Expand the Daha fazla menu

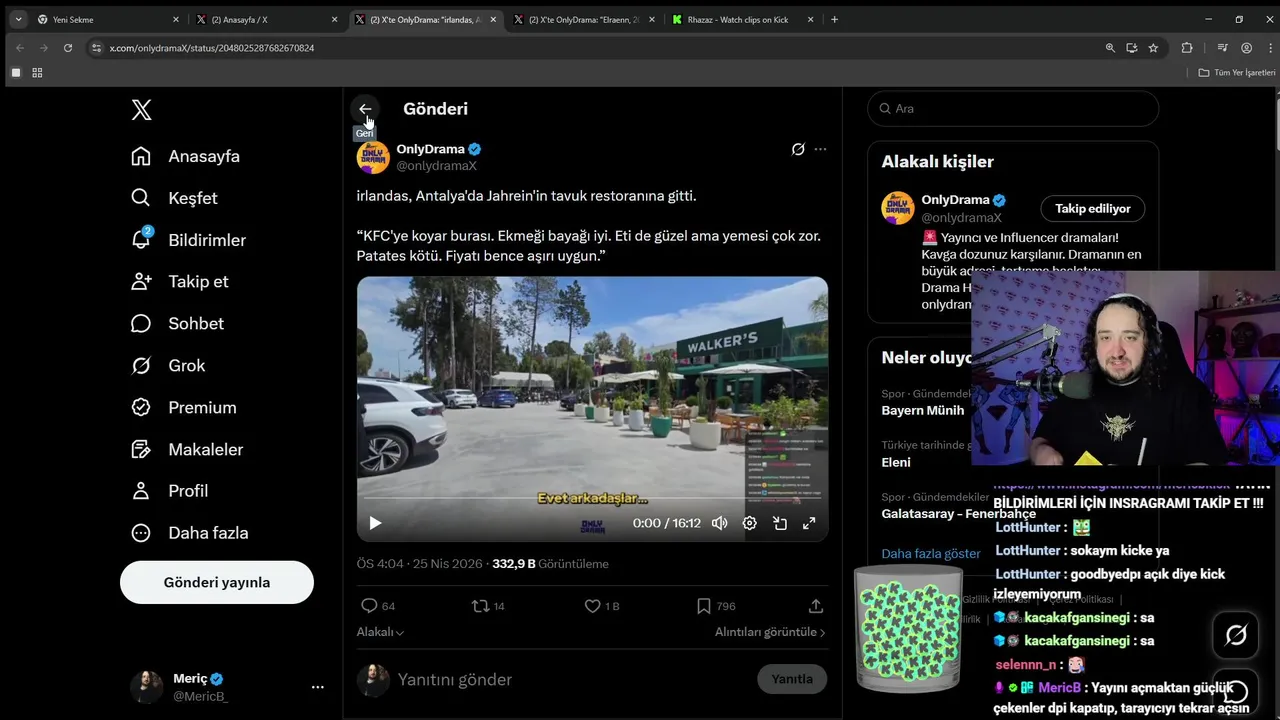(x=189, y=532)
